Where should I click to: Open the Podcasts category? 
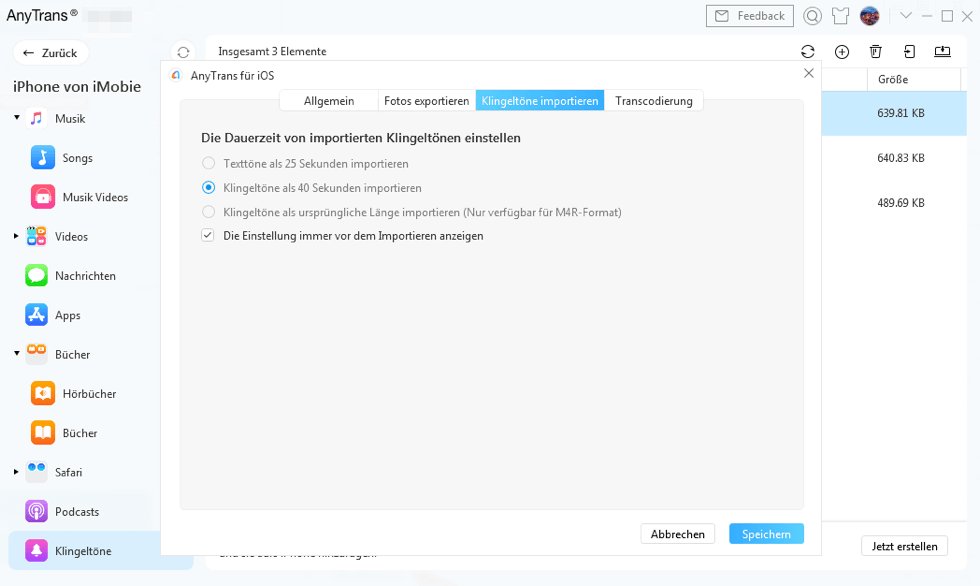62,512
